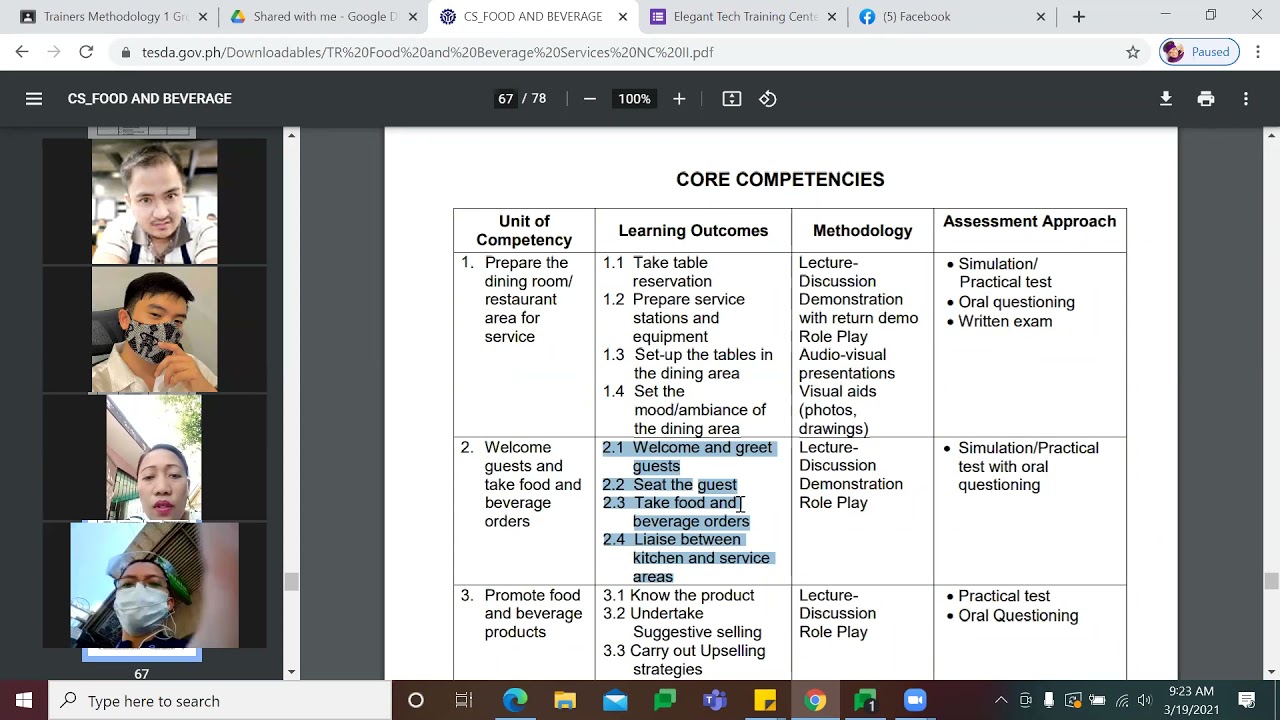Image resolution: width=1280 pixels, height=720 pixels.
Task: Close the (5) Facebook tab
Action: tap(1040, 17)
